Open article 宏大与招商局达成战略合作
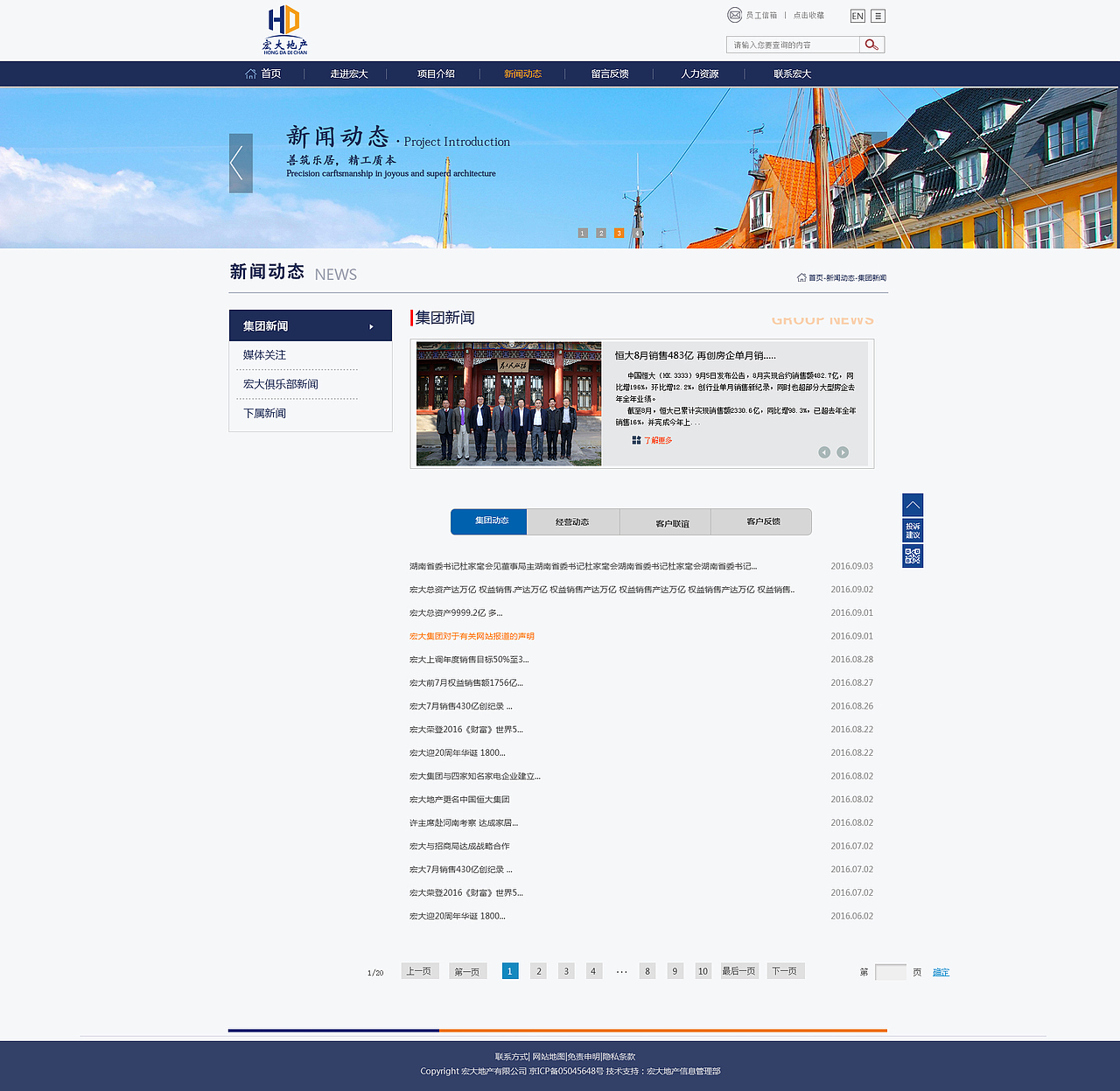This screenshot has width=1120, height=1091. tap(459, 846)
